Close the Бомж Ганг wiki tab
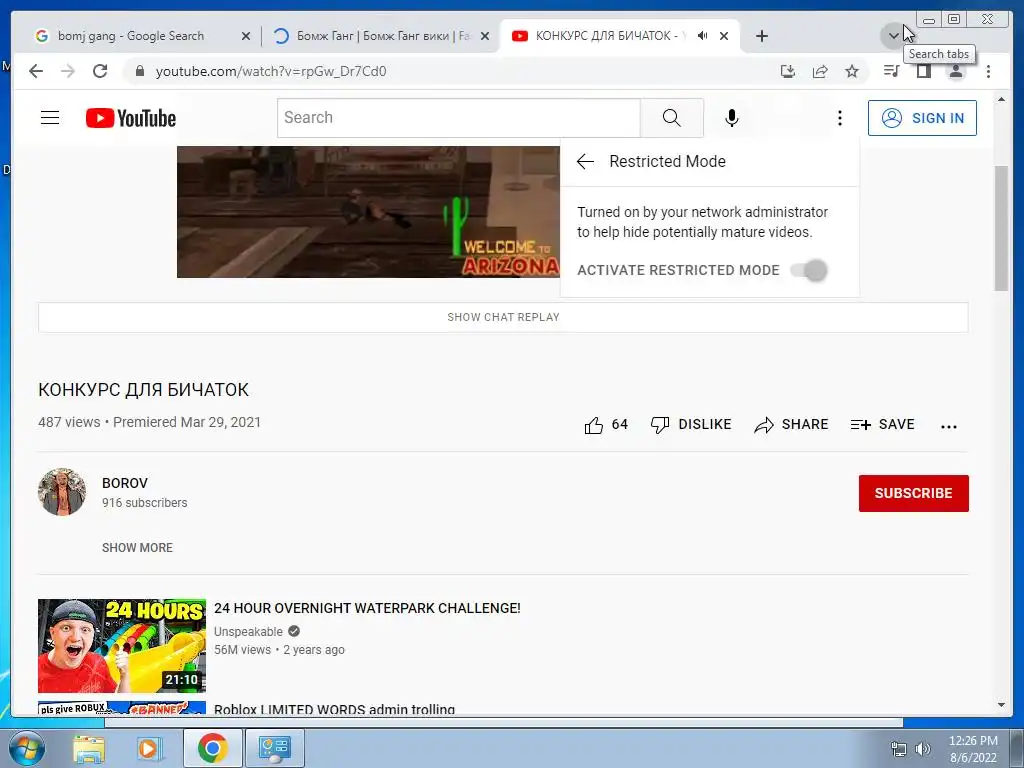 [x=485, y=36]
